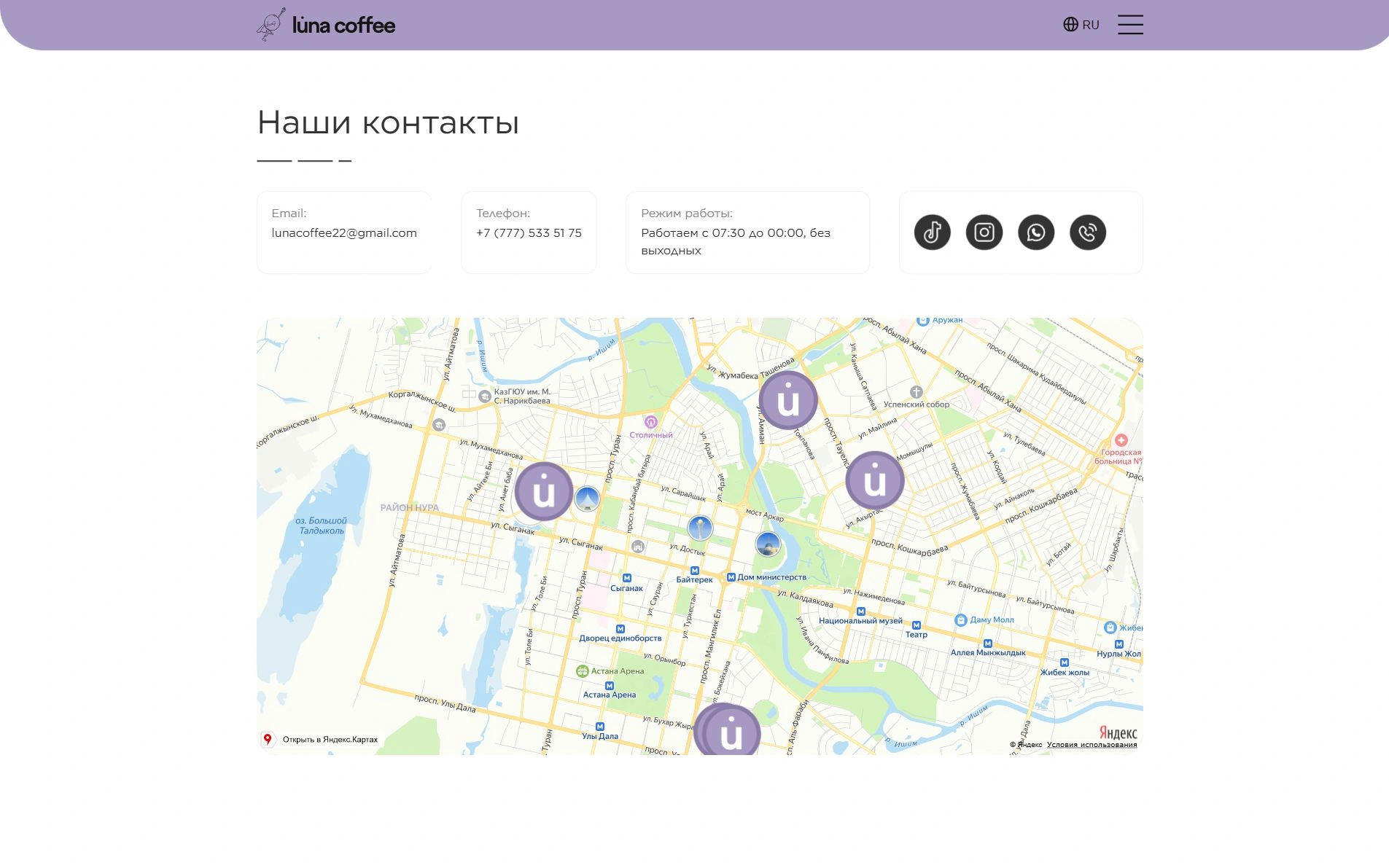Select Luna marker near Момышулы avenue
Image resolution: width=1389 pixels, height=868 pixels.
(x=874, y=480)
